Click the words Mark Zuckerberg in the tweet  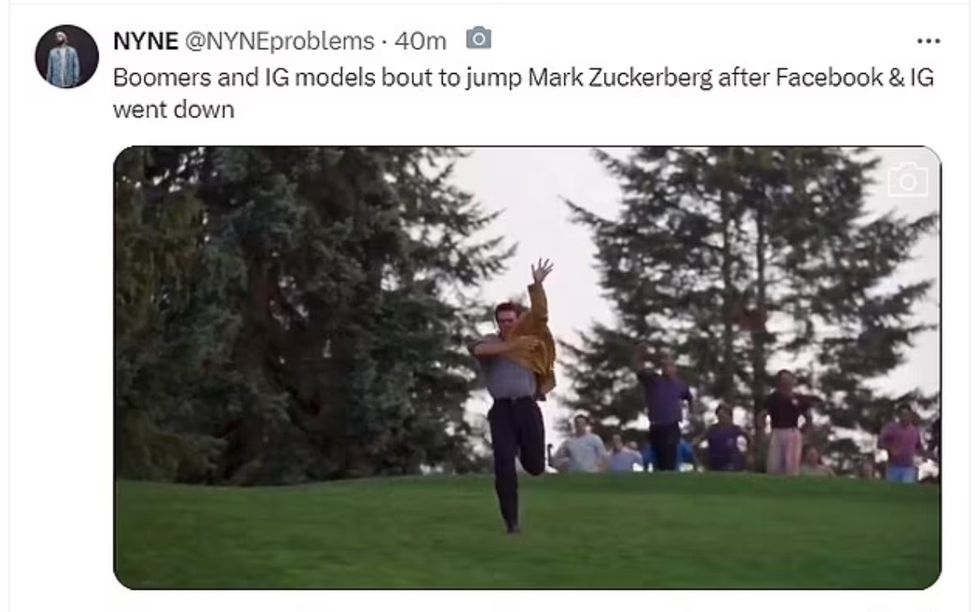pos(620,78)
